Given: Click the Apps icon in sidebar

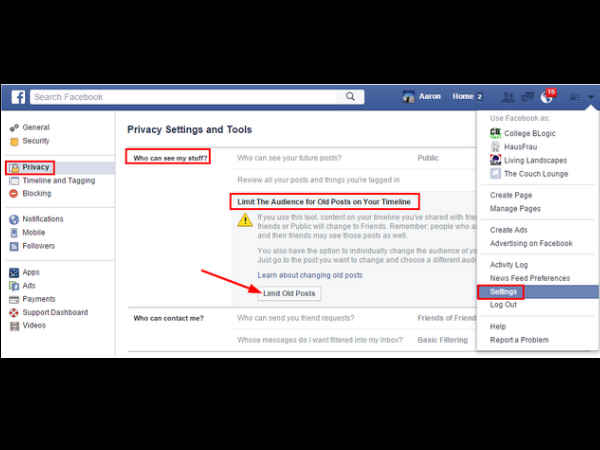Looking at the screenshot, I should [x=14, y=273].
